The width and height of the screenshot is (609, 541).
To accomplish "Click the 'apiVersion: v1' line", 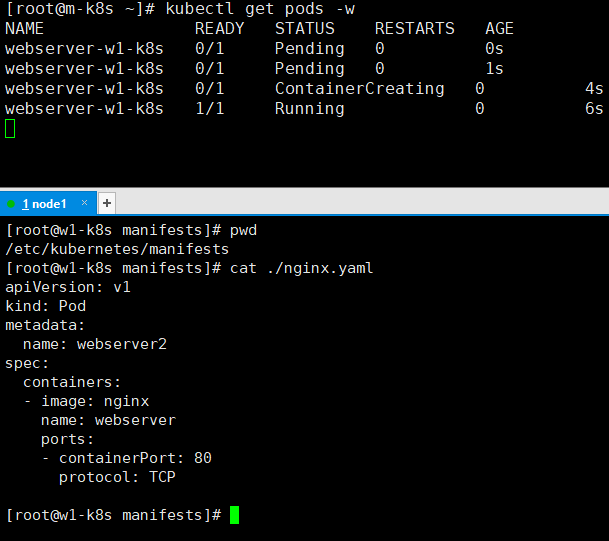I will 68,287.
